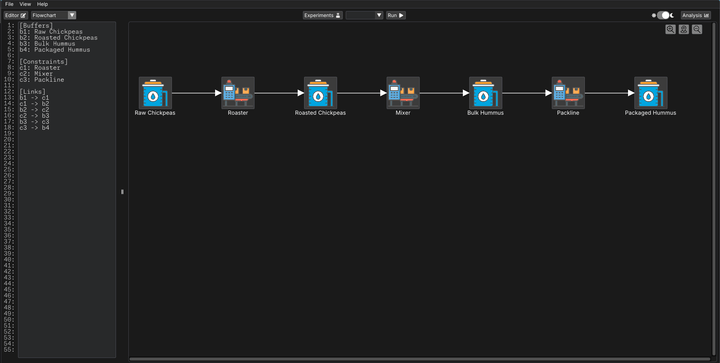Zoom in on the flowchart canvas
This screenshot has width=720, height=363.
pyautogui.click(x=670, y=29)
